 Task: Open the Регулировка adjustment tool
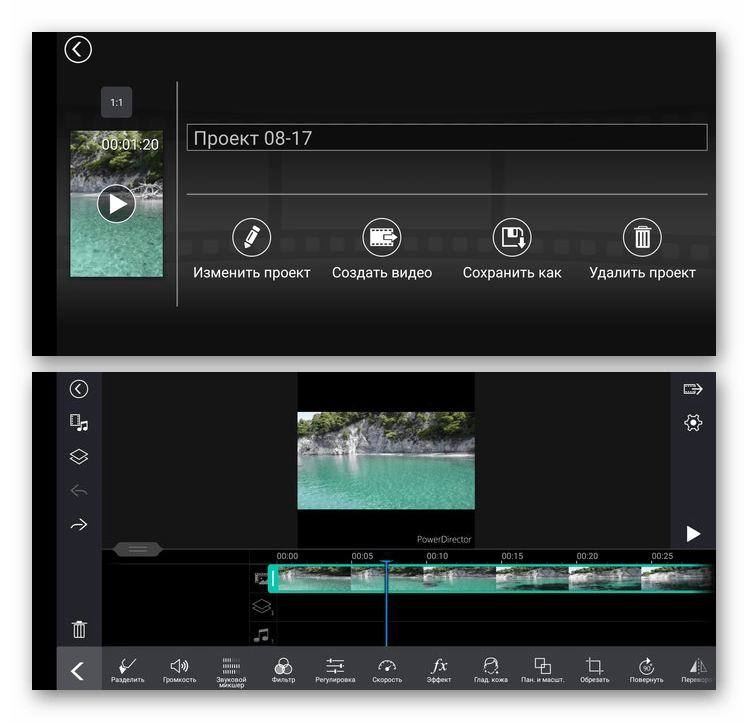[335, 670]
